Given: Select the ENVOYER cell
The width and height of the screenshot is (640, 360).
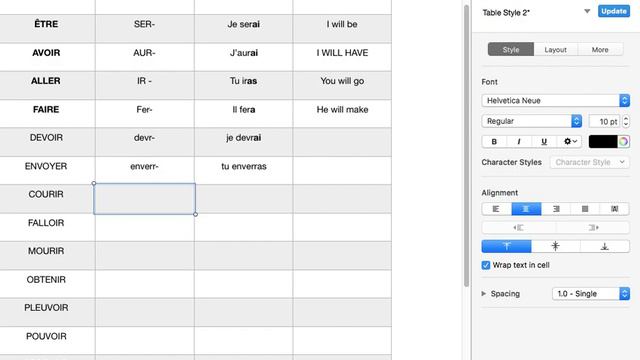Looking at the screenshot, I should (x=46, y=170).
